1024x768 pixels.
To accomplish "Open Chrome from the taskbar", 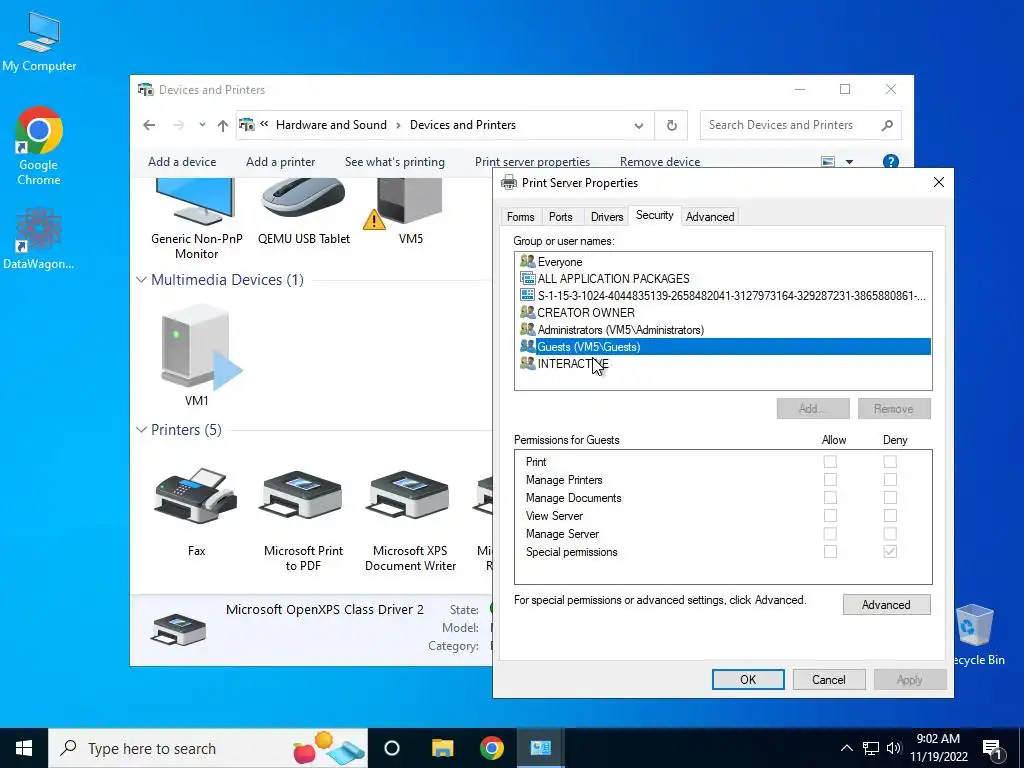I will (x=492, y=748).
